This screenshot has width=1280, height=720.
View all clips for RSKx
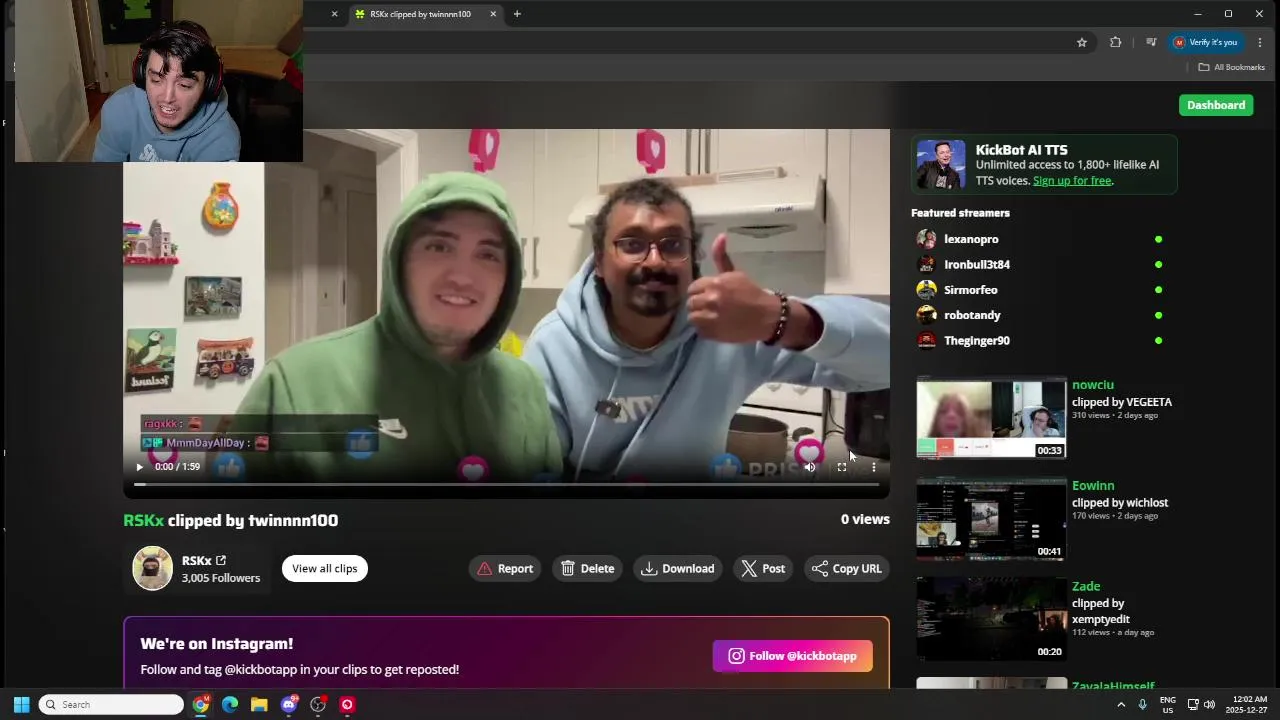[x=325, y=568]
